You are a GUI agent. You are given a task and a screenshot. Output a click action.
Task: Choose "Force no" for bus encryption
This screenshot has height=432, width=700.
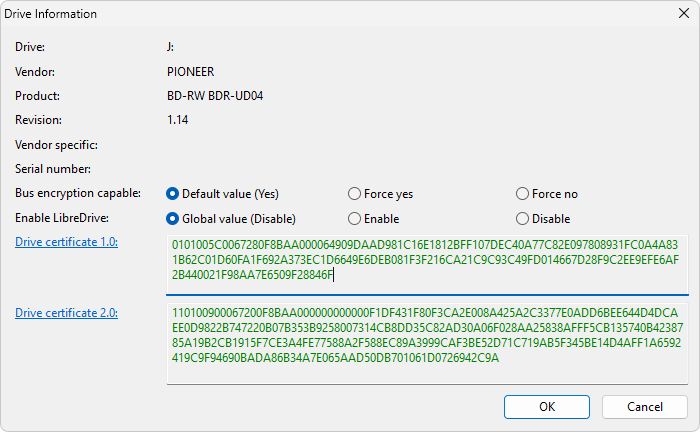click(x=523, y=194)
